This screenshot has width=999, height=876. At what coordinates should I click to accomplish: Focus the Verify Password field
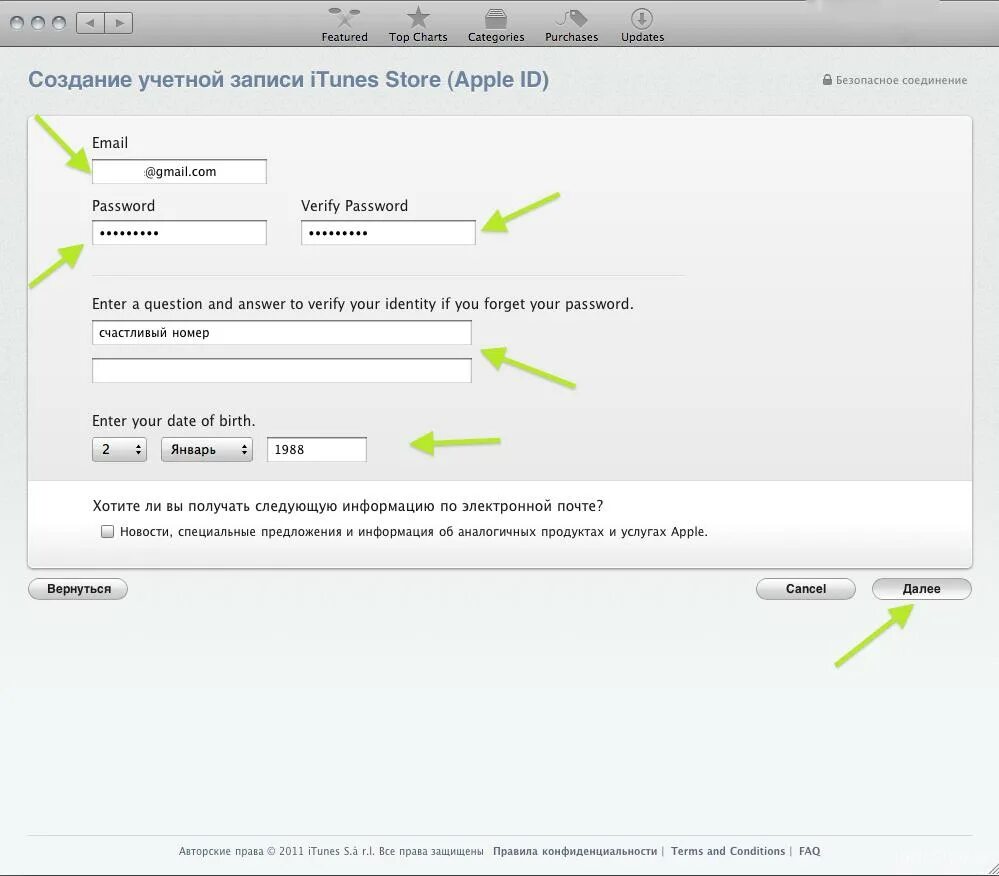(388, 233)
